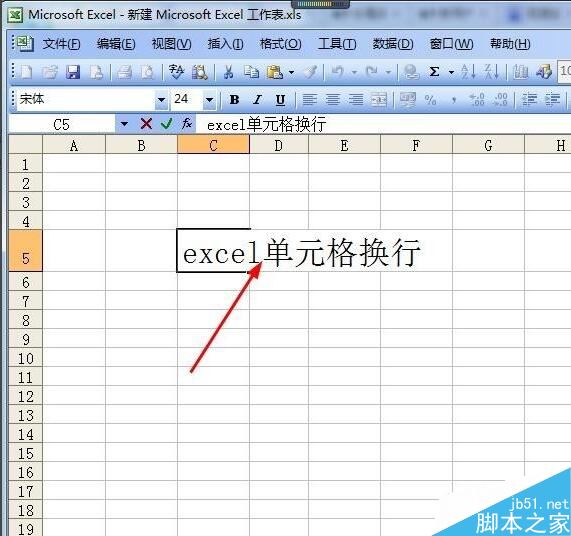Click the Insert Function fx icon

[x=187, y=124]
